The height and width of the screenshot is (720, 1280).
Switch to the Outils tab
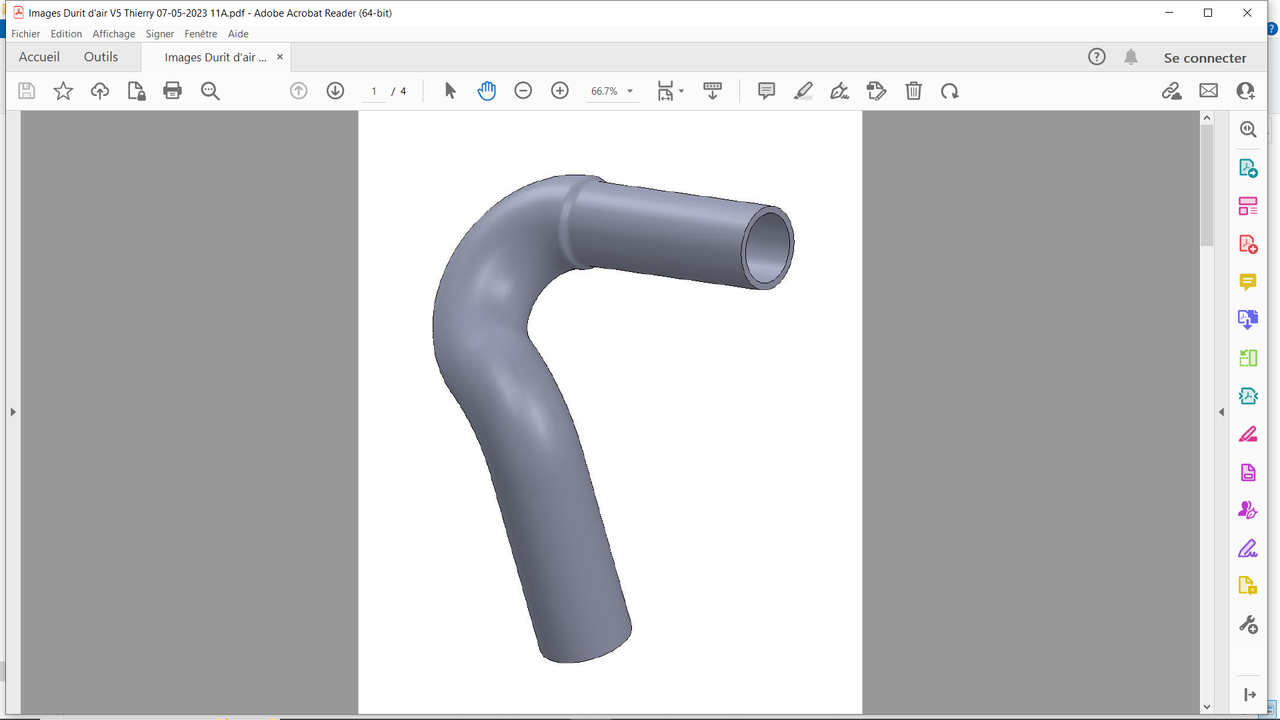click(101, 57)
